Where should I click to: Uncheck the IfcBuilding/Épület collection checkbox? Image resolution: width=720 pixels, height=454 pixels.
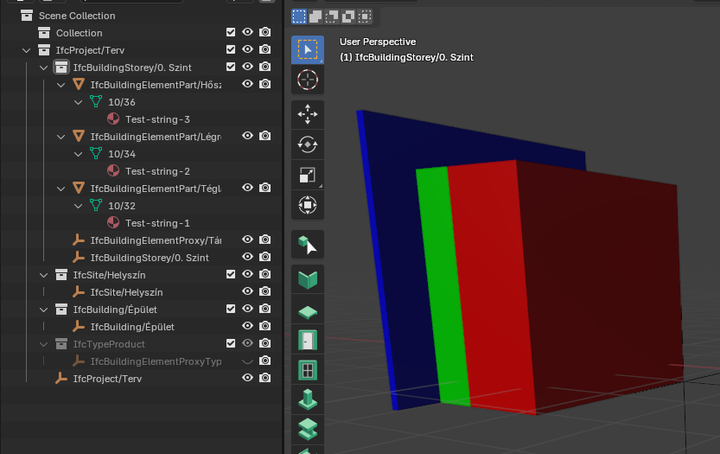tap(231, 309)
